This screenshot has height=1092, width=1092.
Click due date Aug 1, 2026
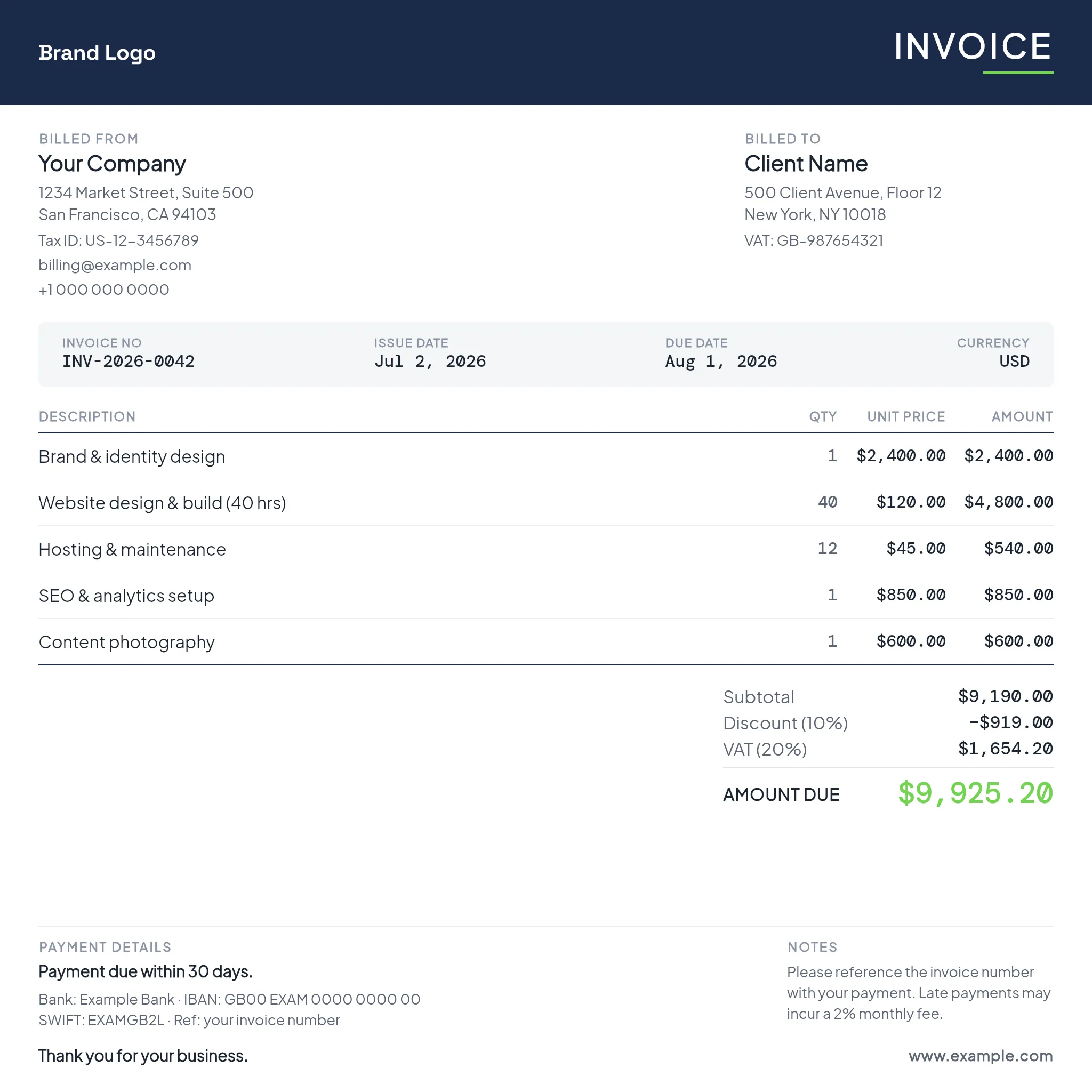[721, 361]
